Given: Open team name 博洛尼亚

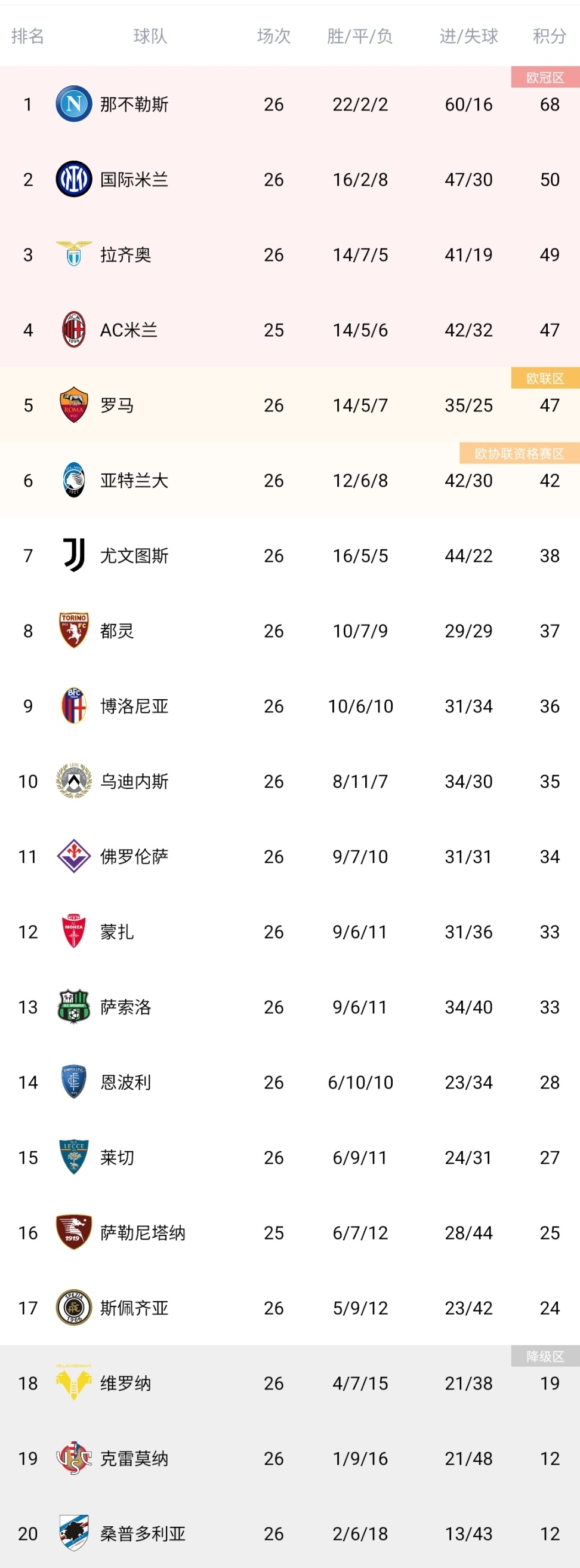Looking at the screenshot, I should coord(134,706).
